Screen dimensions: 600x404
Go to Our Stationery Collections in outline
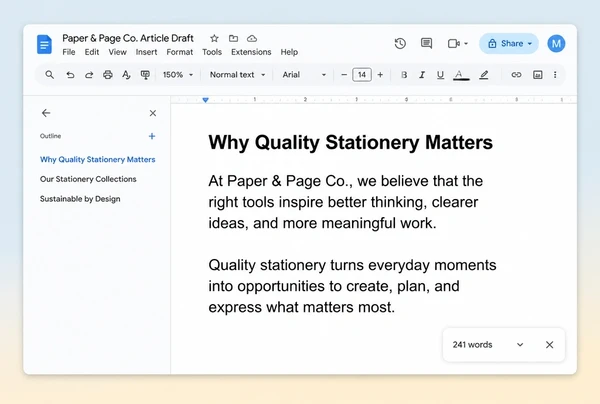[88, 179]
